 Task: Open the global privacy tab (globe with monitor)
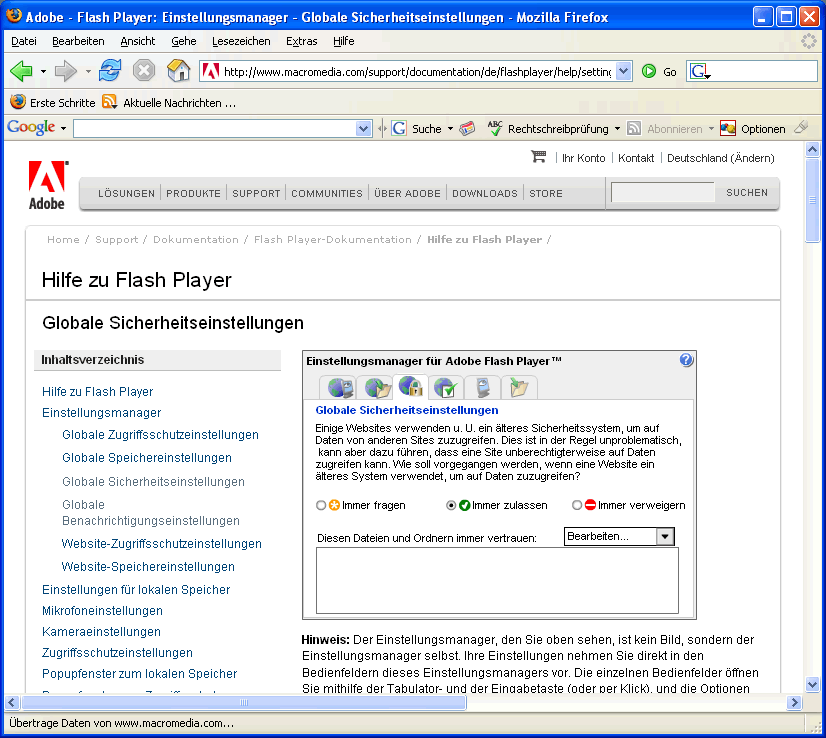(339, 388)
